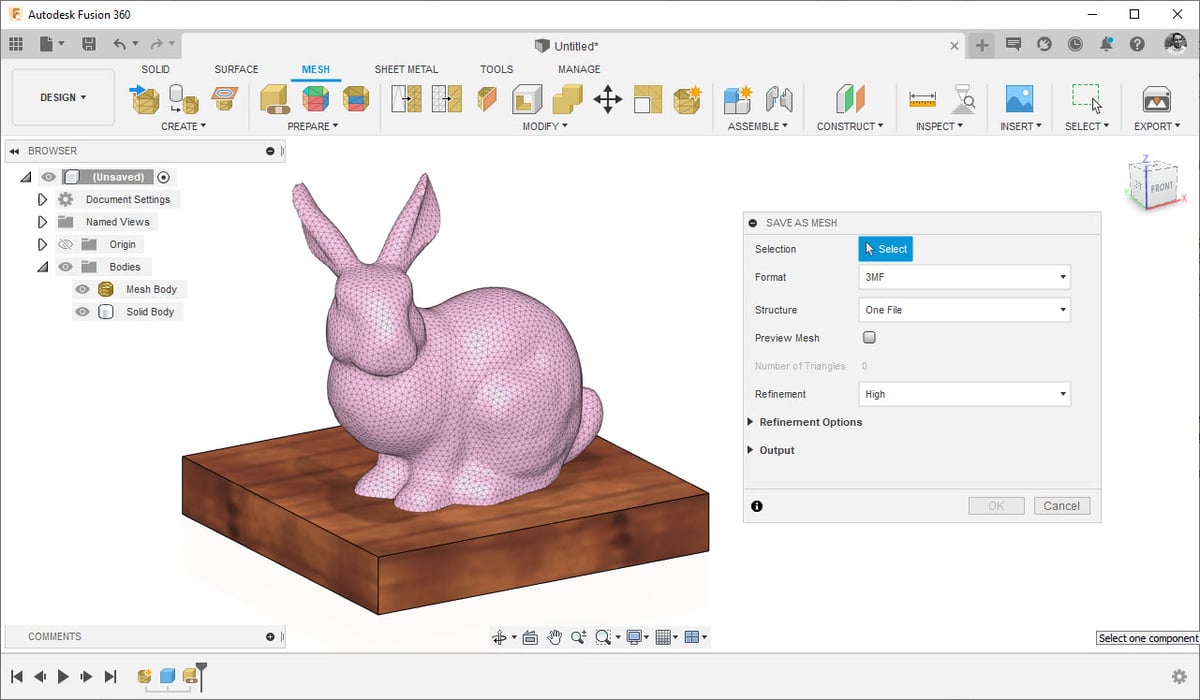Hide the Solid Body with its eye icon
Image resolution: width=1200 pixels, height=700 pixels.
coord(82,312)
